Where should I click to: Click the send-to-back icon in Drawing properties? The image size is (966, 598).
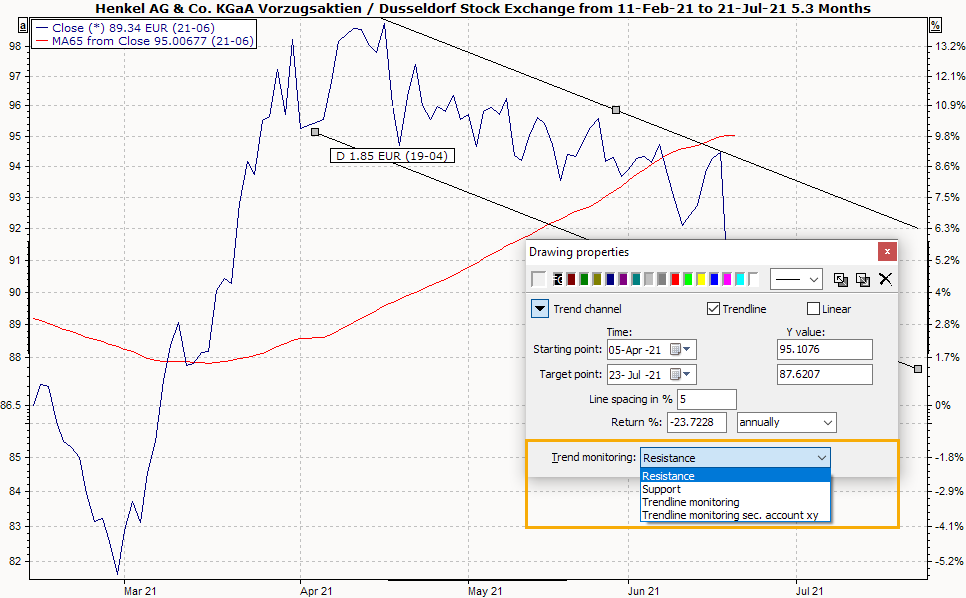point(864,280)
